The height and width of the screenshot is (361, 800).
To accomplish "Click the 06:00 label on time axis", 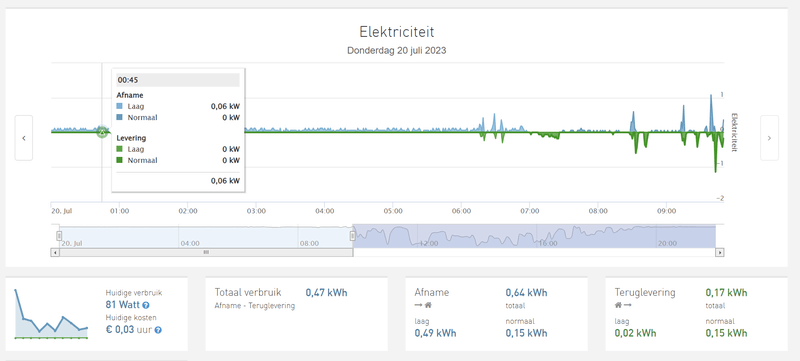I will point(461,211).
